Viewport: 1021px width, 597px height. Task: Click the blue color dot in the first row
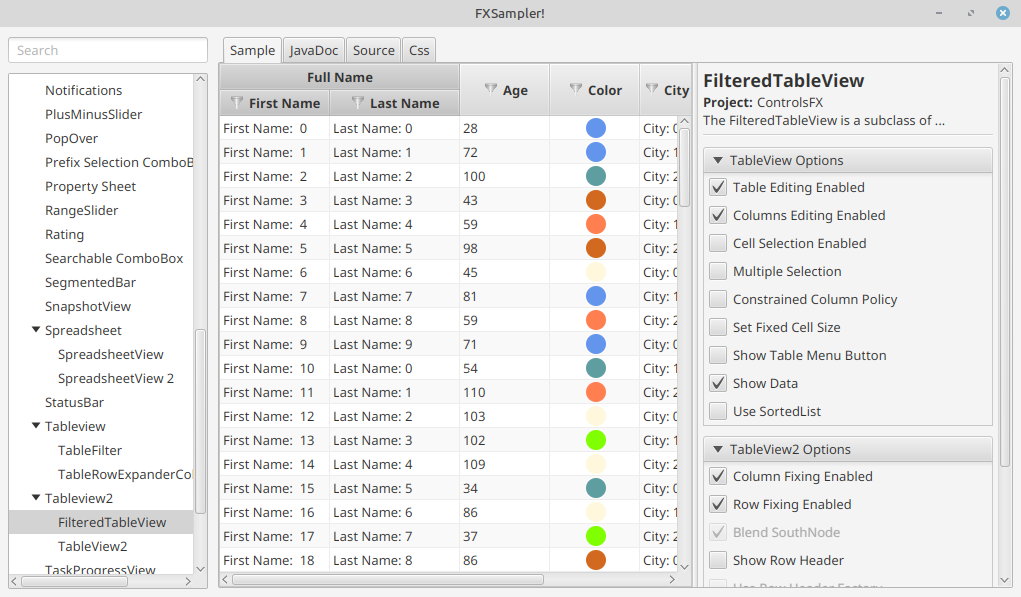click(x=596, y=128)
